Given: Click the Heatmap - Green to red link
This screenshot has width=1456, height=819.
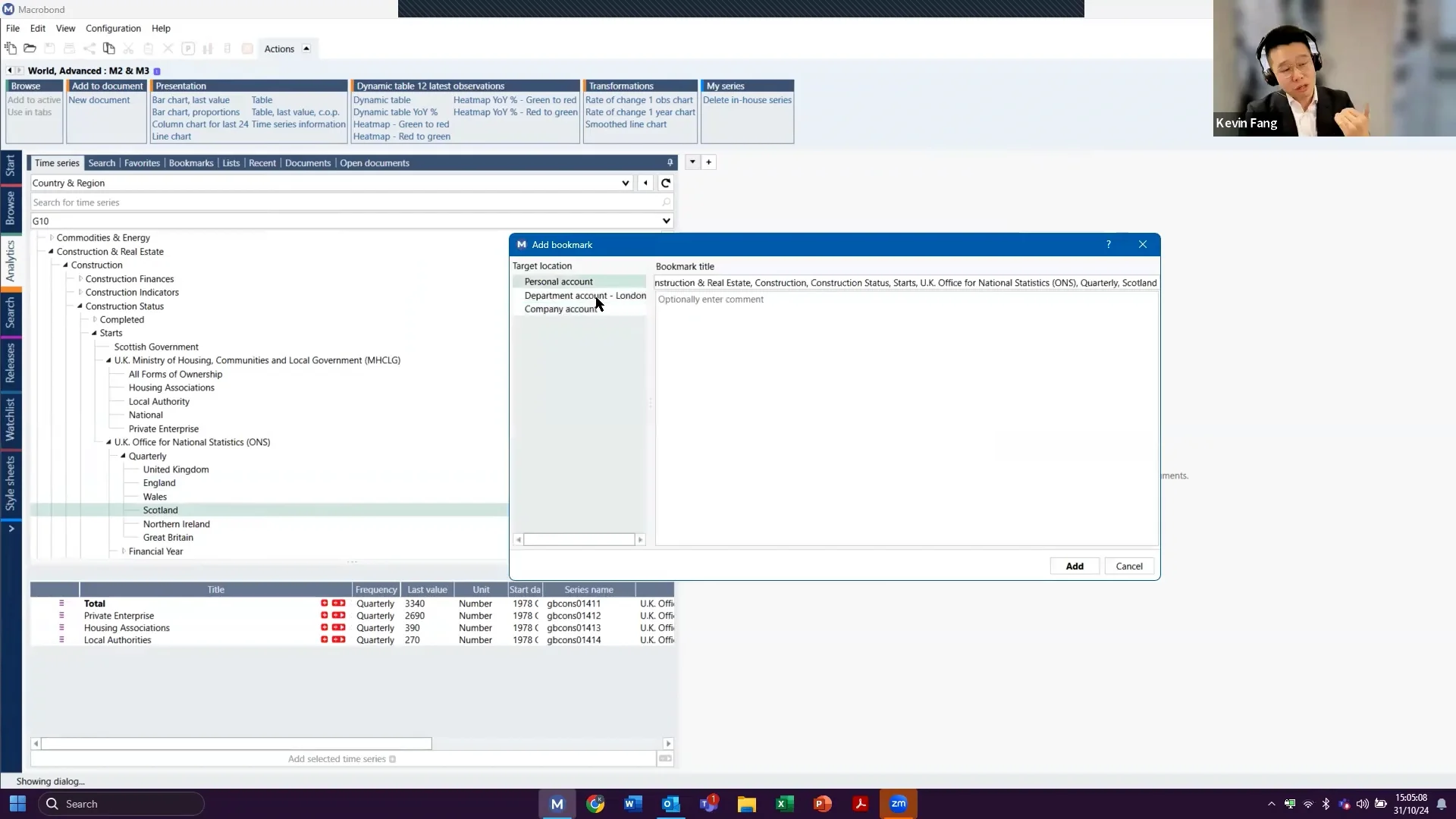Looking at the screenshot, I should (401, 124).
